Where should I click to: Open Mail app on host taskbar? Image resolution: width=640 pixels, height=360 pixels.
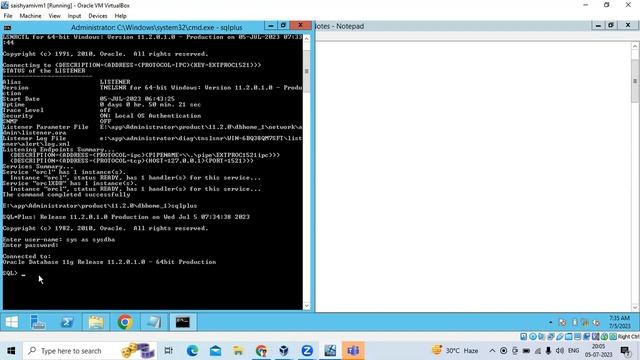[216, 351]
